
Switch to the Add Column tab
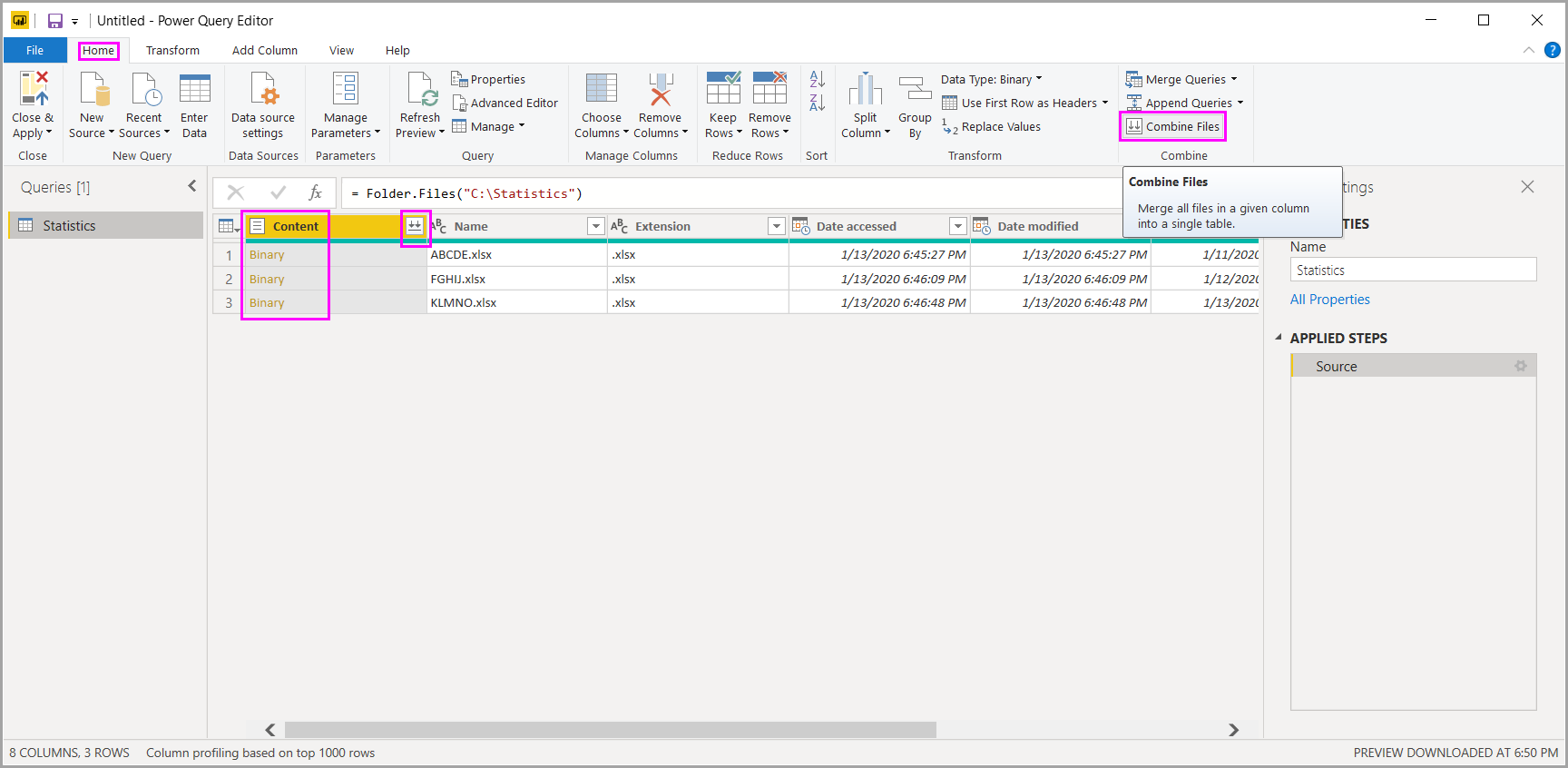(x=265, y=50)
